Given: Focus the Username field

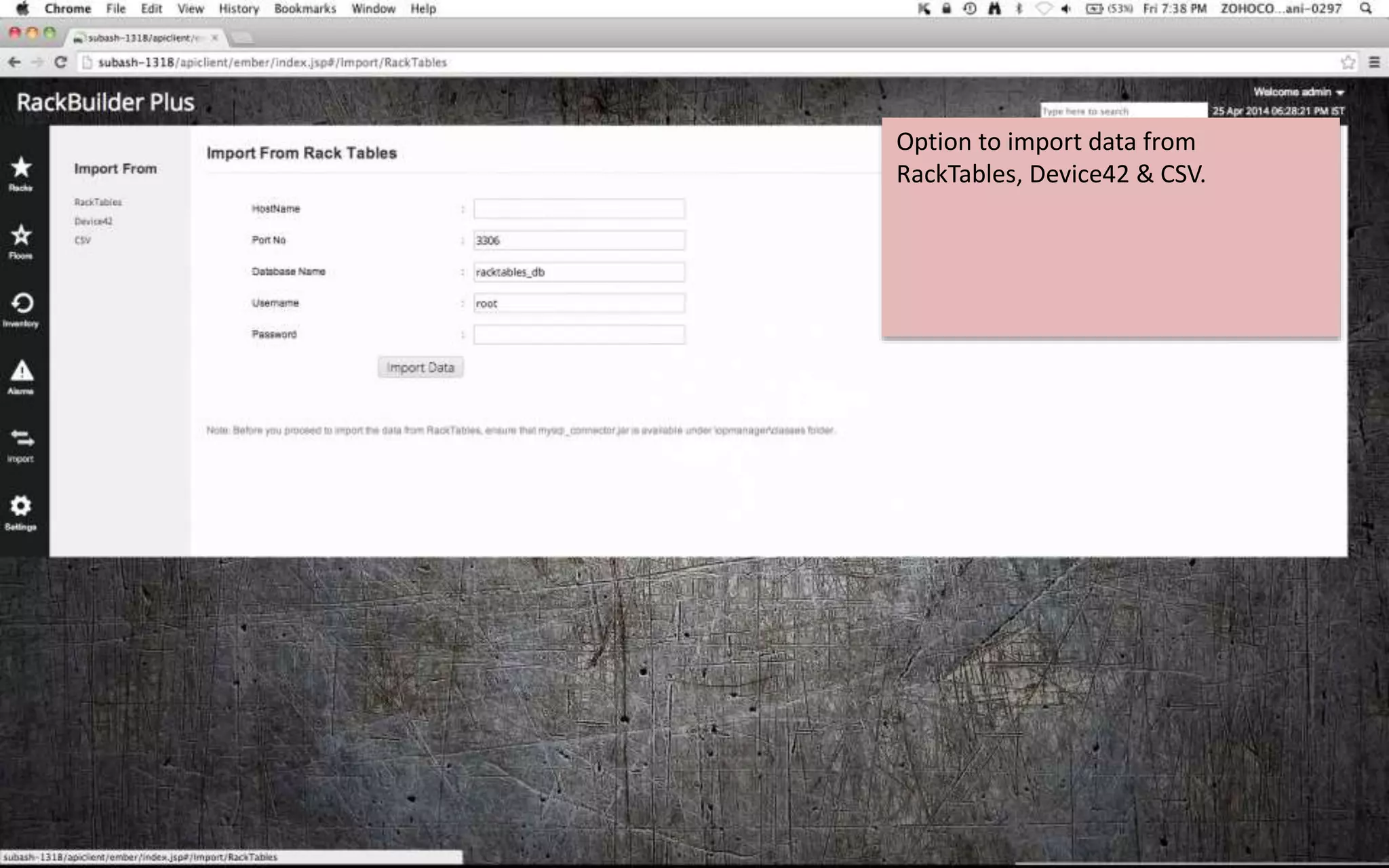Looking at the screenshot, I should (x=579, y=303).
